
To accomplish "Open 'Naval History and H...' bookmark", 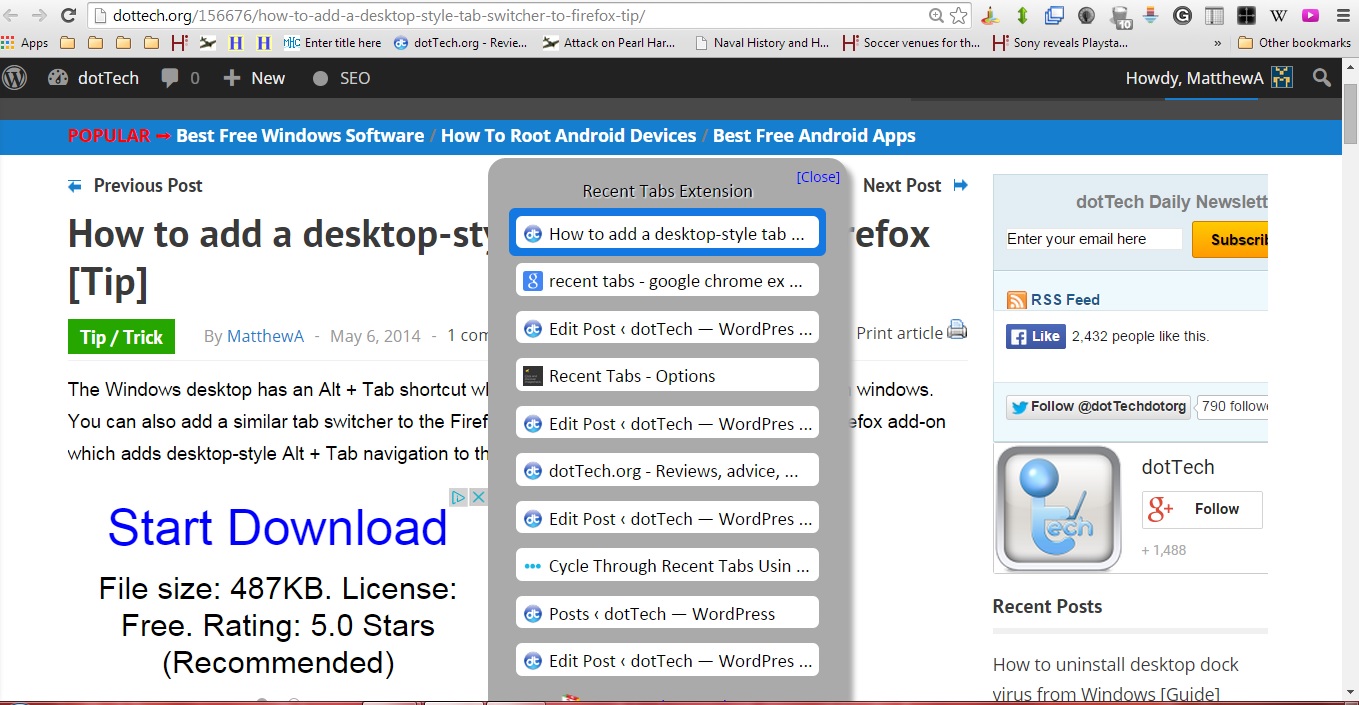I will click(x=761, y=43).
